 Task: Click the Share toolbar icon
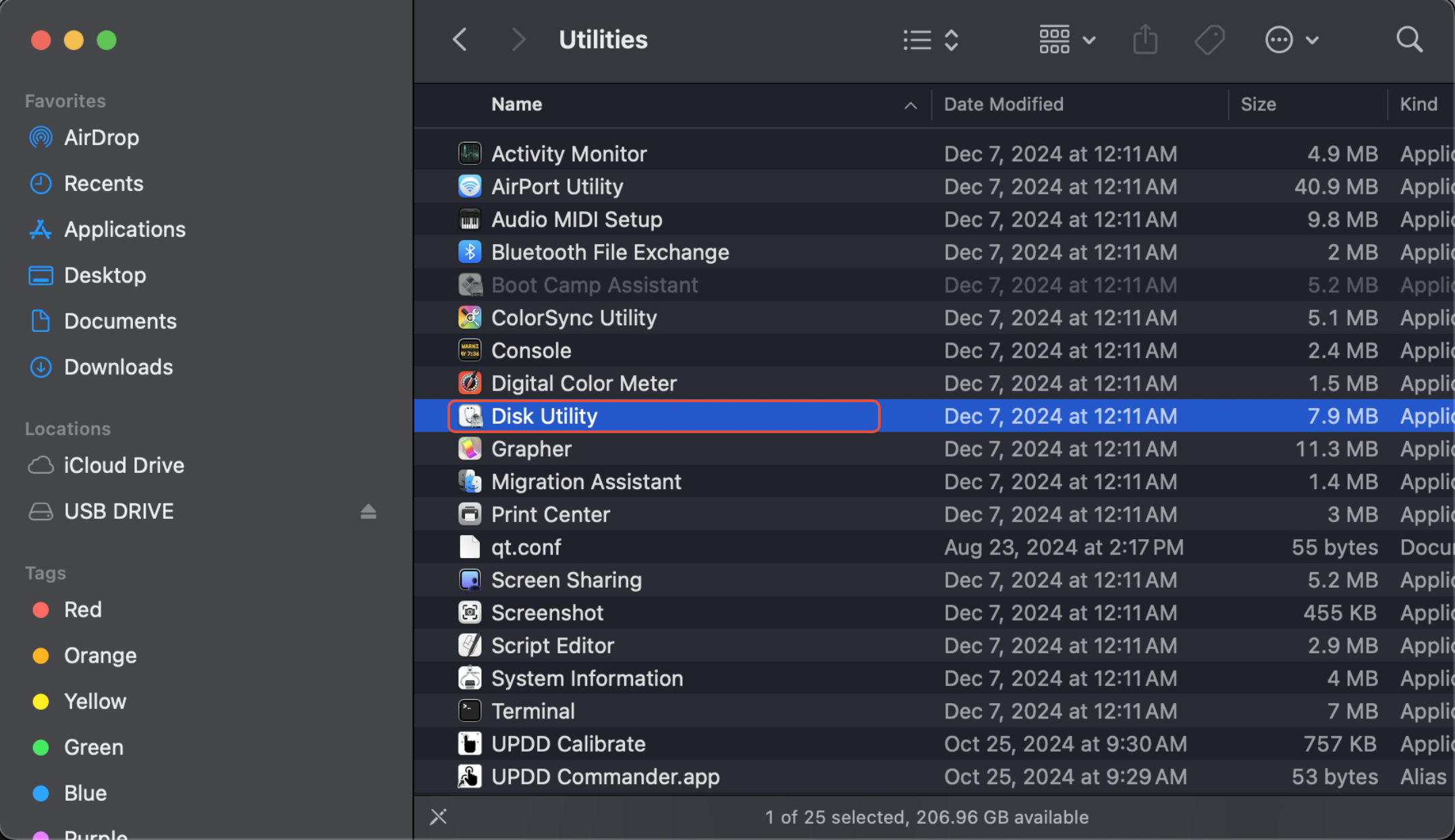1145,40
